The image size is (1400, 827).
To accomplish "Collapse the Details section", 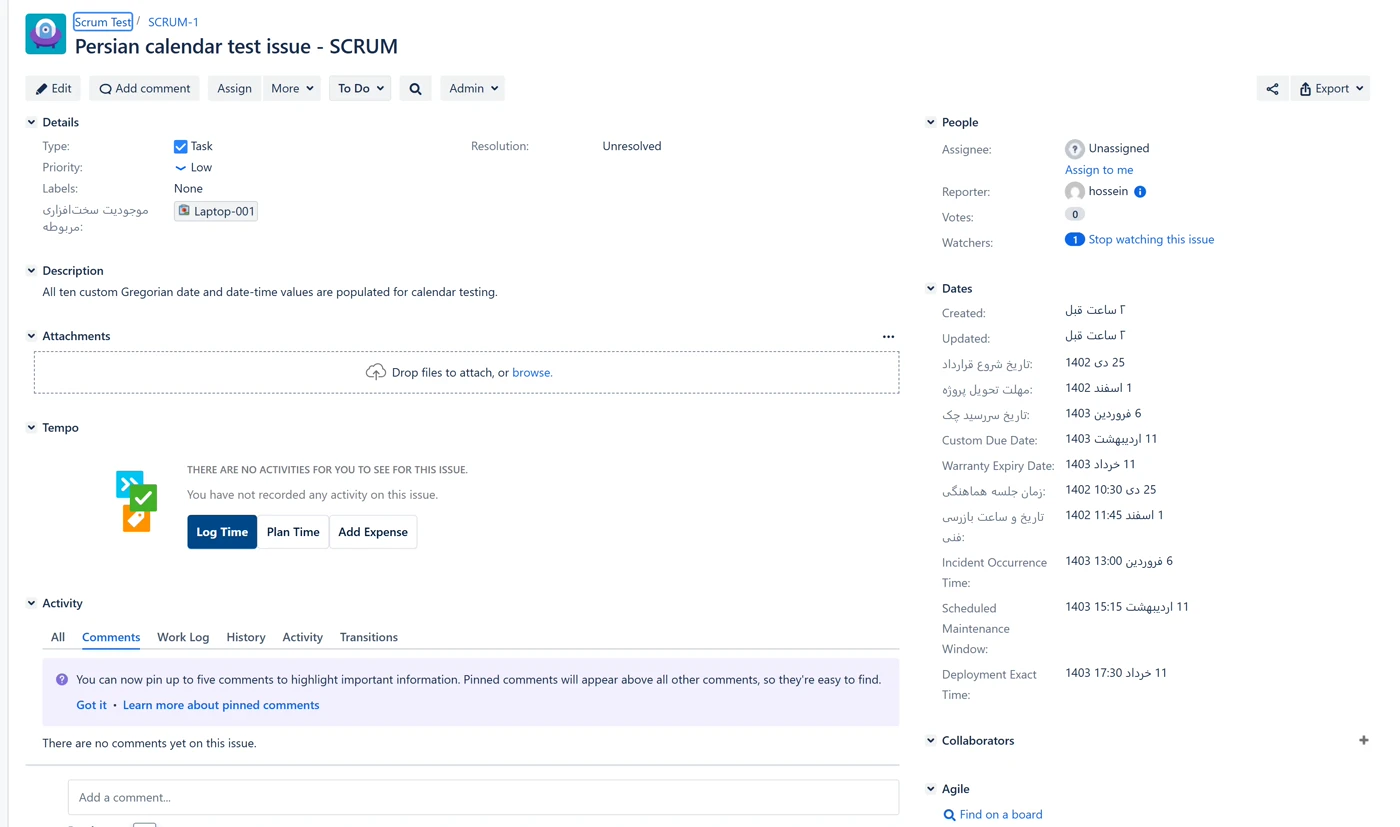I will click(x=31, y=122).
